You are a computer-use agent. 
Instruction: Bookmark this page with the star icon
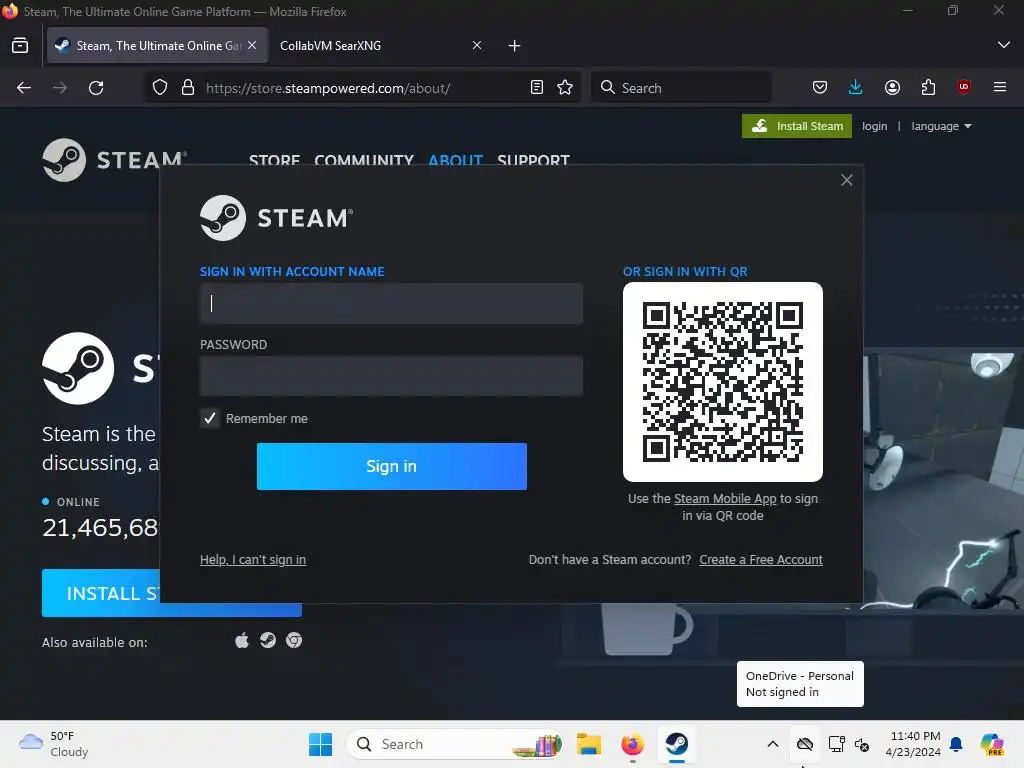click(566, 88)
